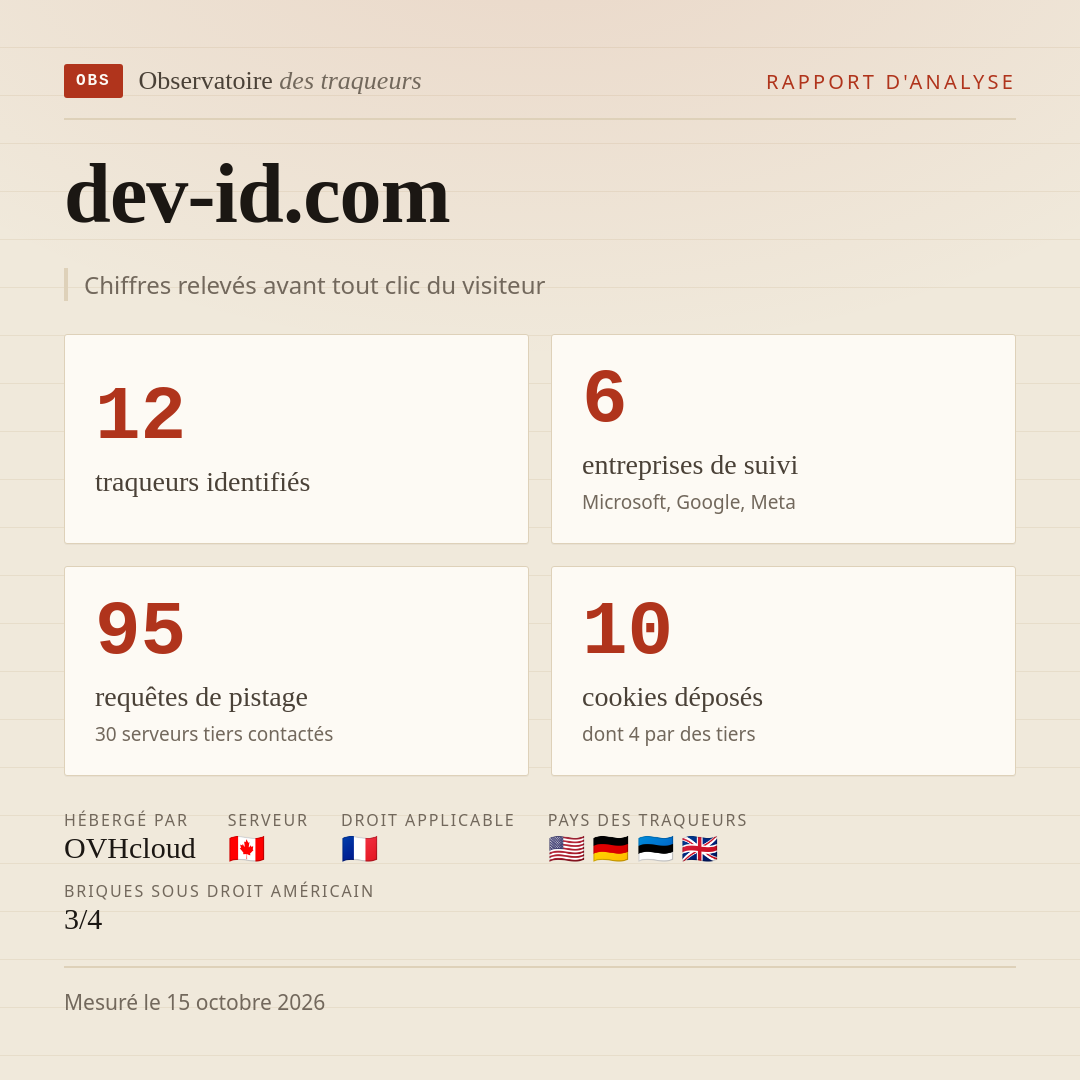The image size is (1080, 1080).
Task: Click the RAPPORT D'ANALYSE label
Action: pos(891,82)
